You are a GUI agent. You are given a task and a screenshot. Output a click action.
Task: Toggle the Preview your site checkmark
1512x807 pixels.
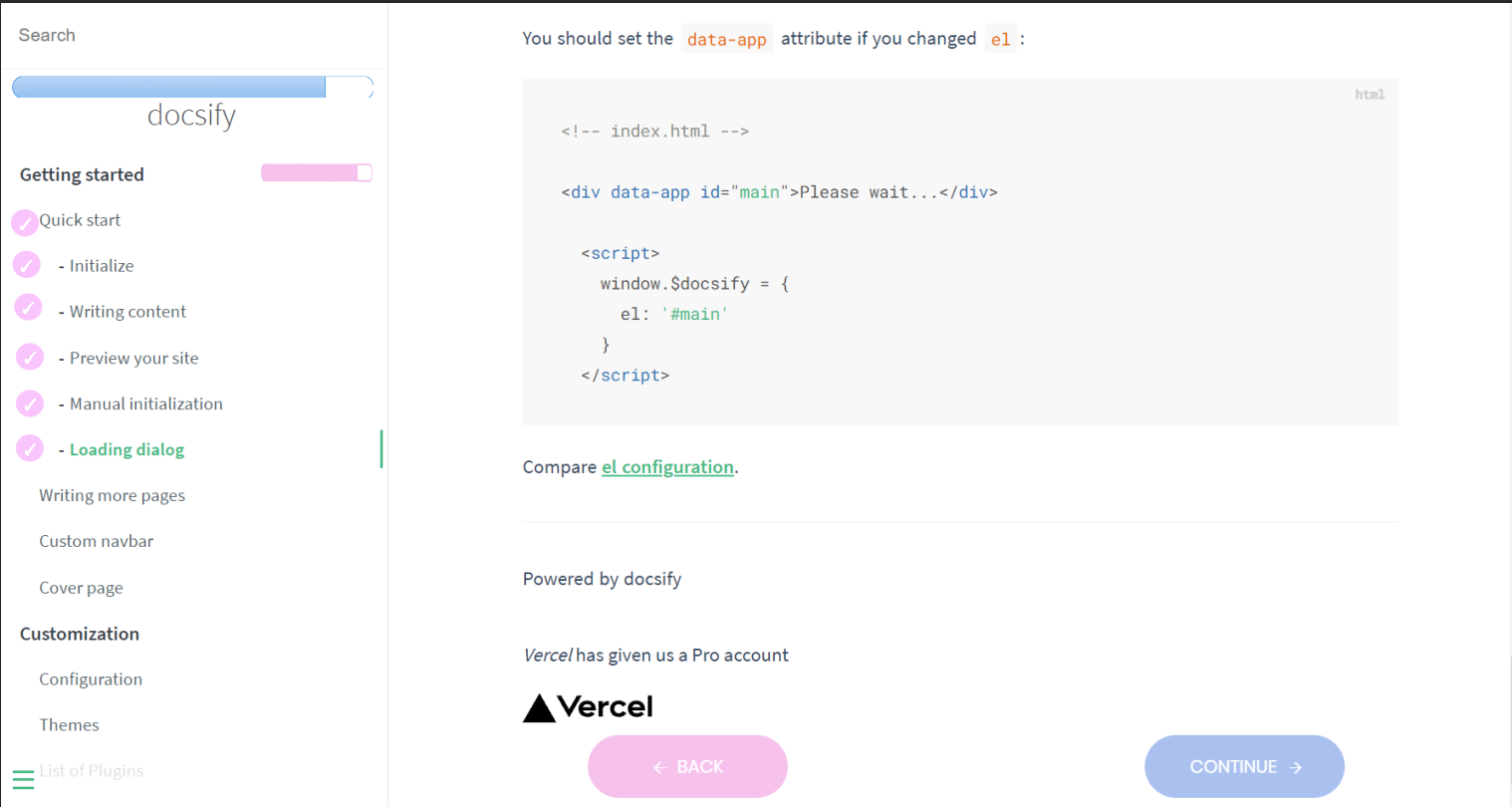30,357
